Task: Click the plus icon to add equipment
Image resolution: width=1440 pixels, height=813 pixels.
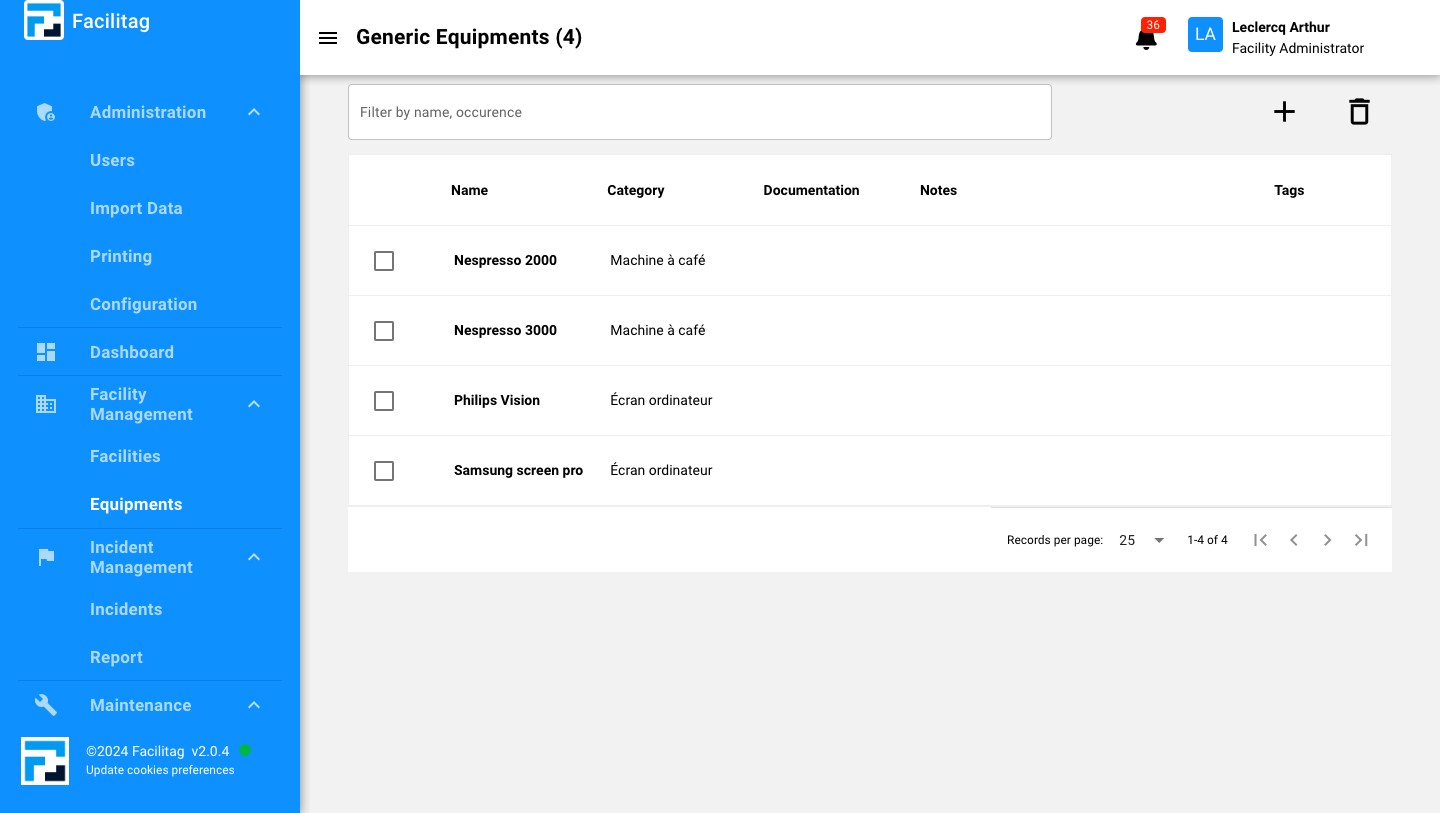Action: point(1284,112)
